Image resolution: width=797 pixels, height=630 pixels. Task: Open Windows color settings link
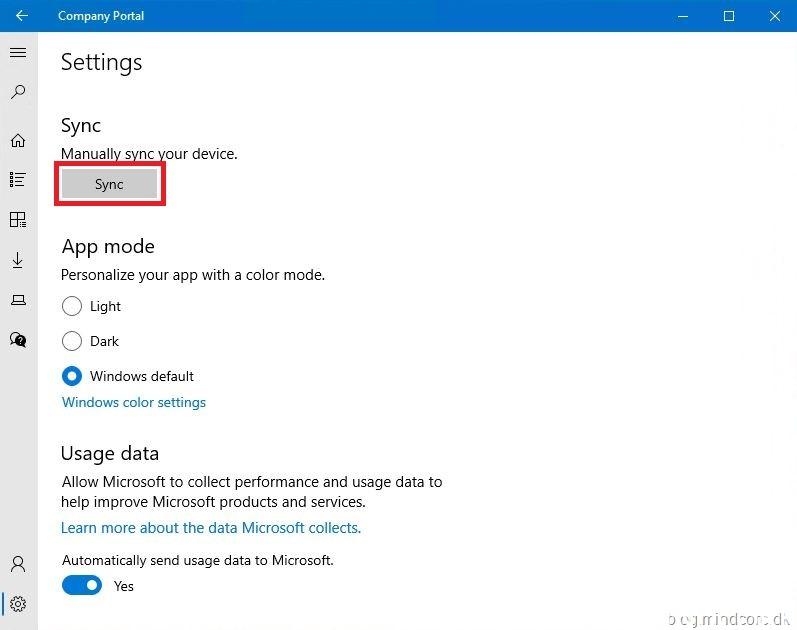tap(134, 402)
